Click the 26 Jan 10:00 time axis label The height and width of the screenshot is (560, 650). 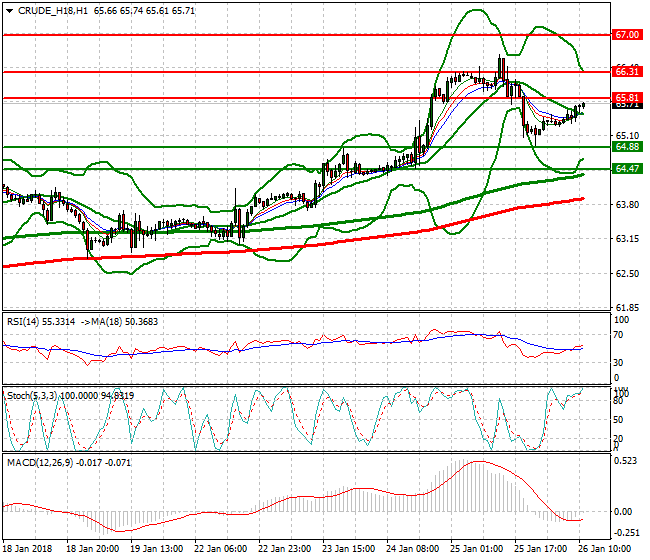pos(606,549)
